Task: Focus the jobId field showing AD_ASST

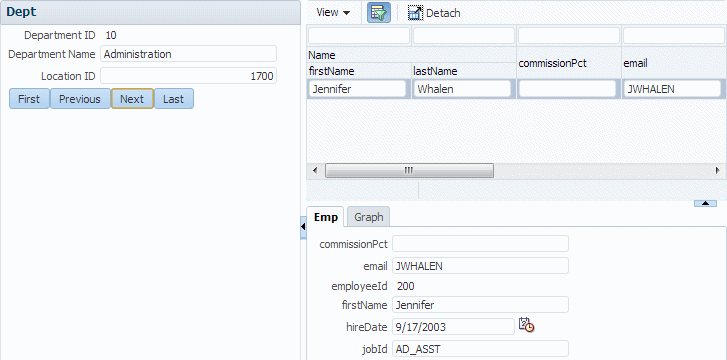Action: click(x=480, y=348)
